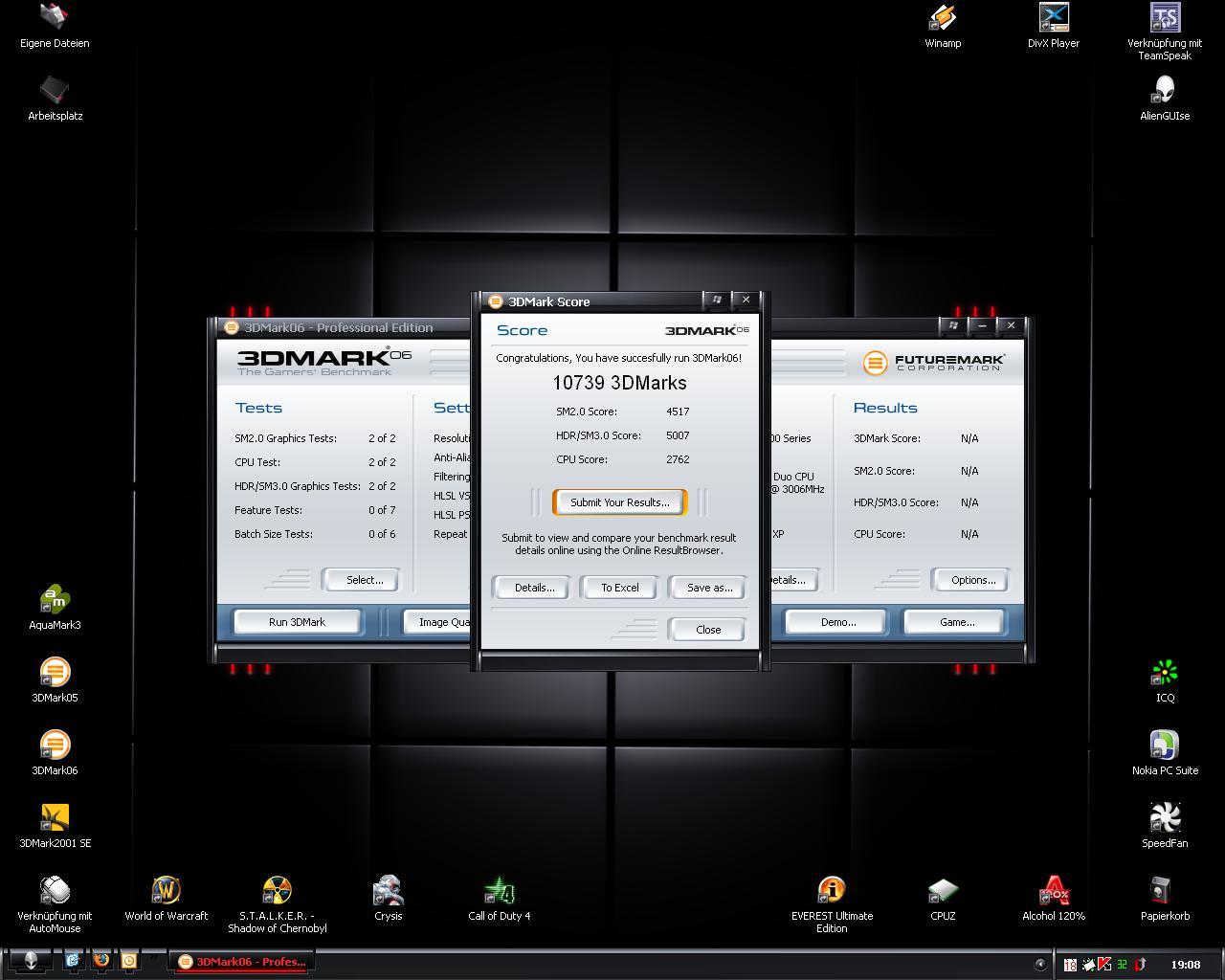Click the SM2.0 Score value 4517

click(678, 412)
